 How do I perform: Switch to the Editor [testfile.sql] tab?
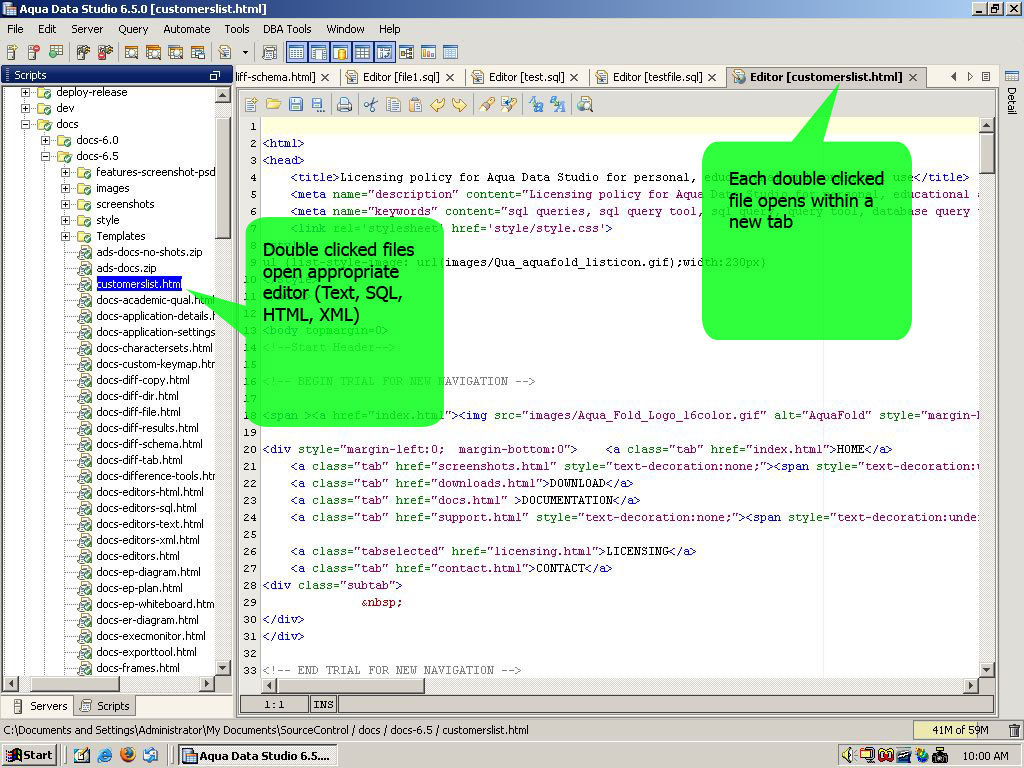coord(658,77)
